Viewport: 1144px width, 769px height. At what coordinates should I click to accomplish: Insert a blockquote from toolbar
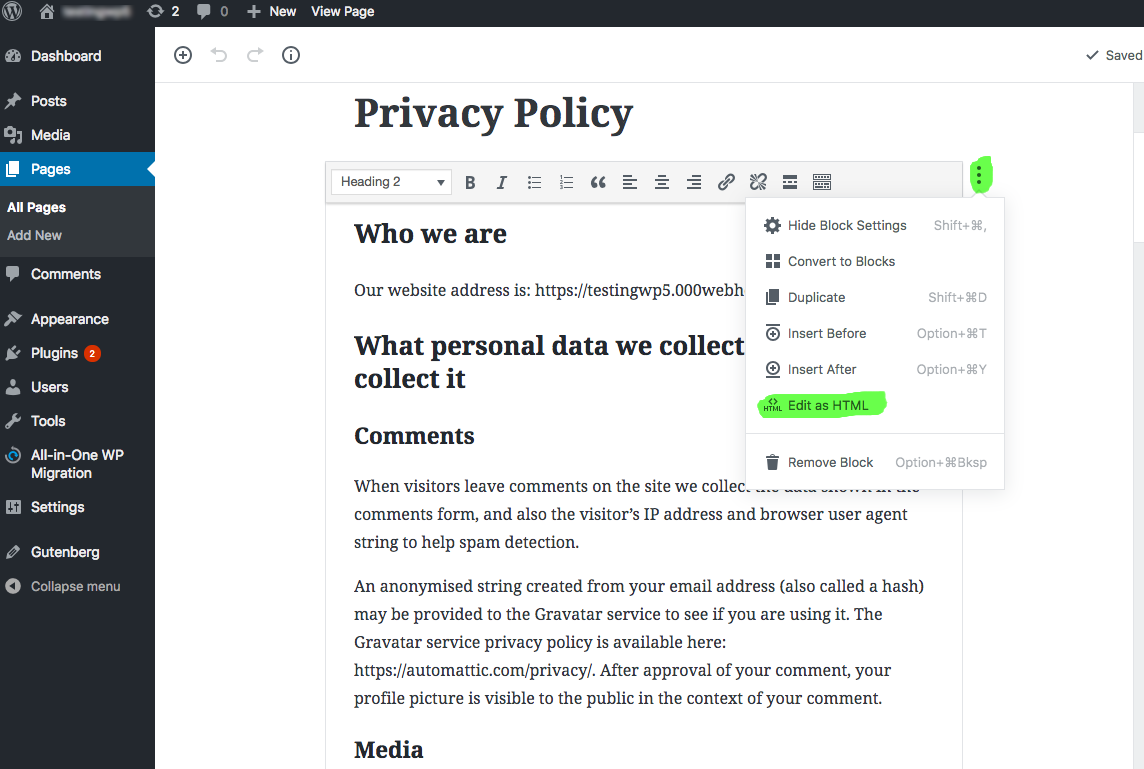598,182
